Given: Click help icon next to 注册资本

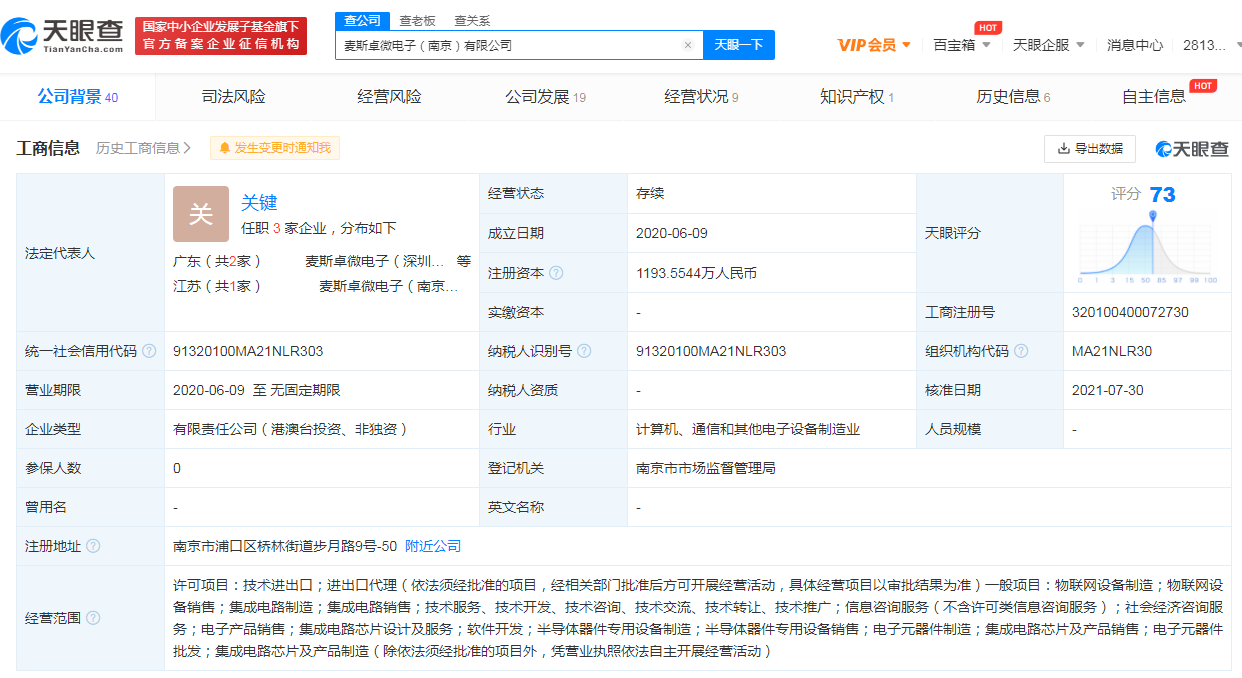Looking at the screenshot, I should tap(556, 273).
